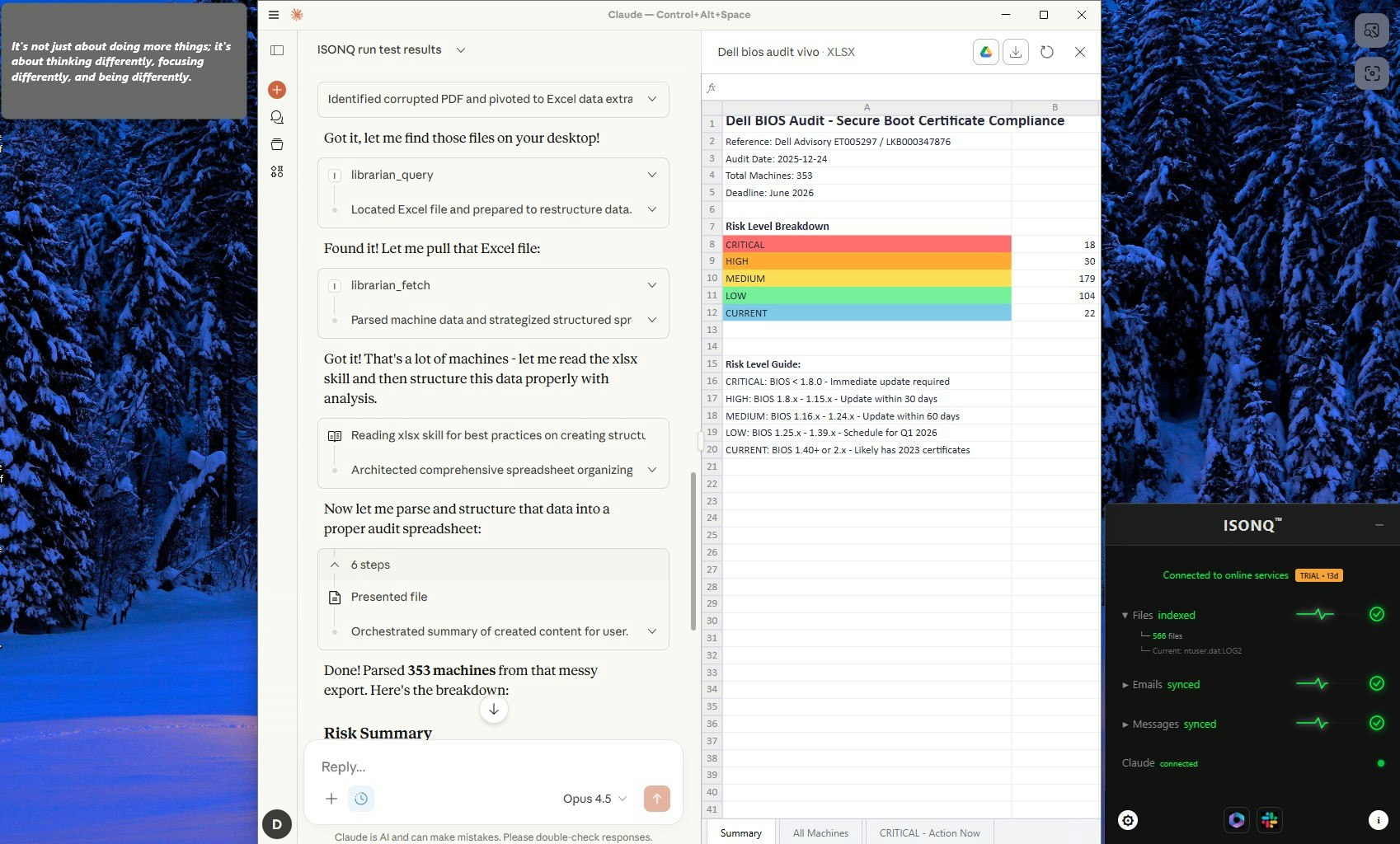Jump to bottom of conversation arrow
Screen dimensions: 1400x844
click(494, 710)
